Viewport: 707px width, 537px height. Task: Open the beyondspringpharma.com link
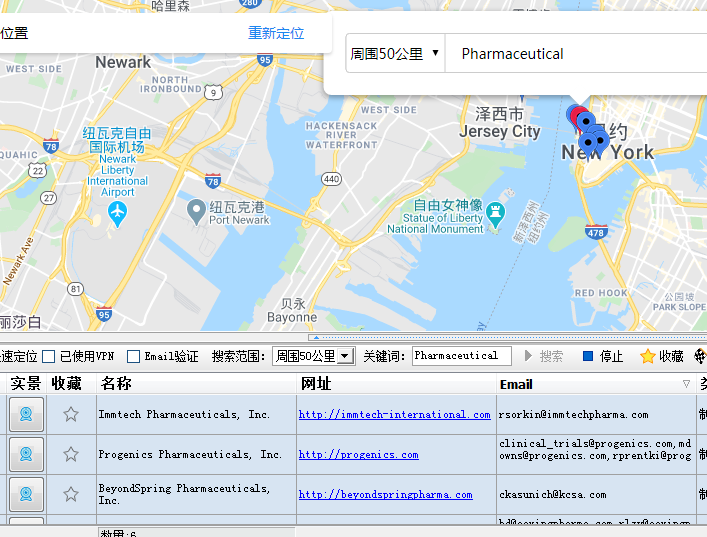pos(386,495)
